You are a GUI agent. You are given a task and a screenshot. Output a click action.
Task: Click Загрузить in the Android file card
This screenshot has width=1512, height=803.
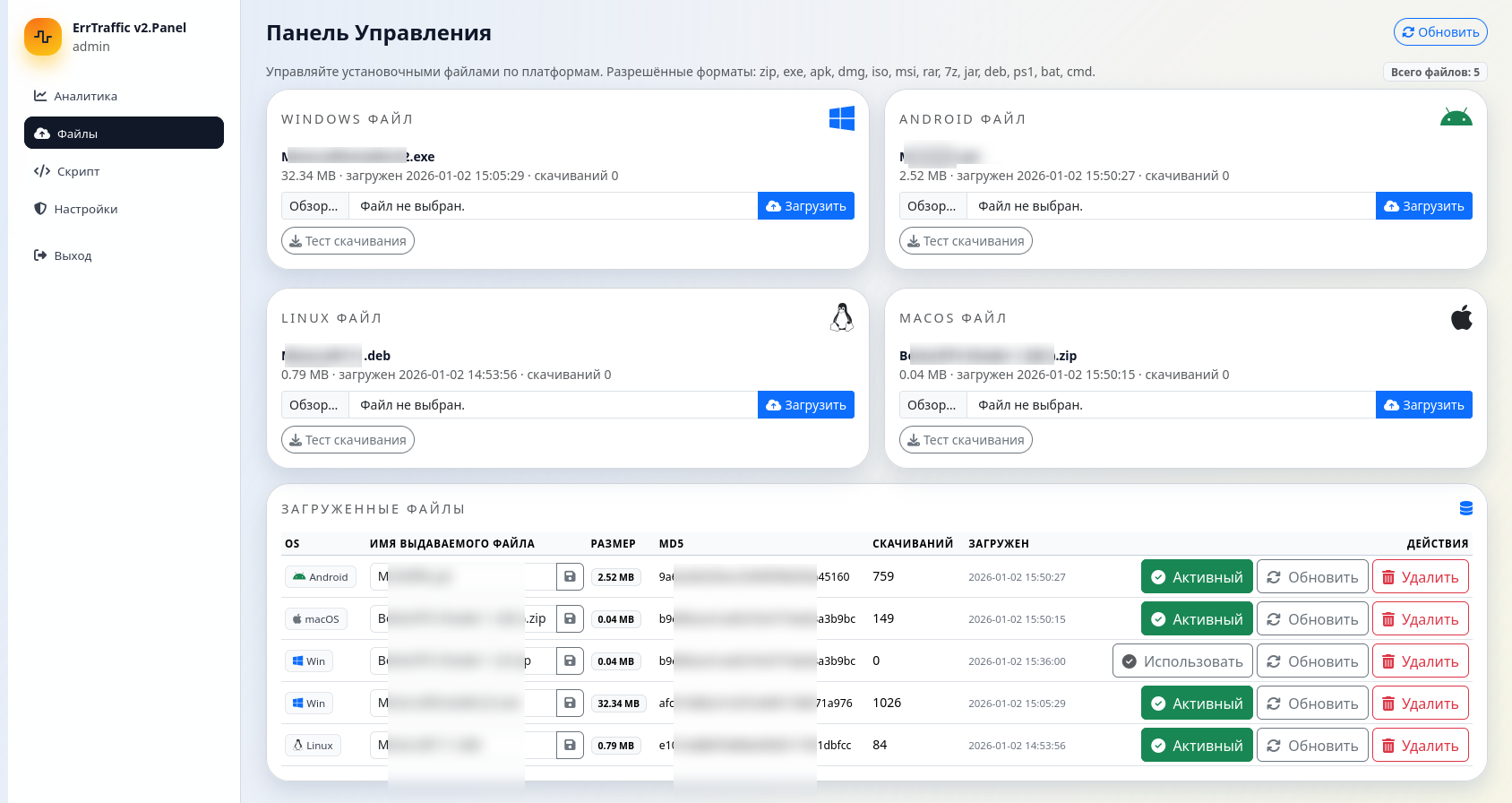pyautogui.click(x=1424, y=206)
